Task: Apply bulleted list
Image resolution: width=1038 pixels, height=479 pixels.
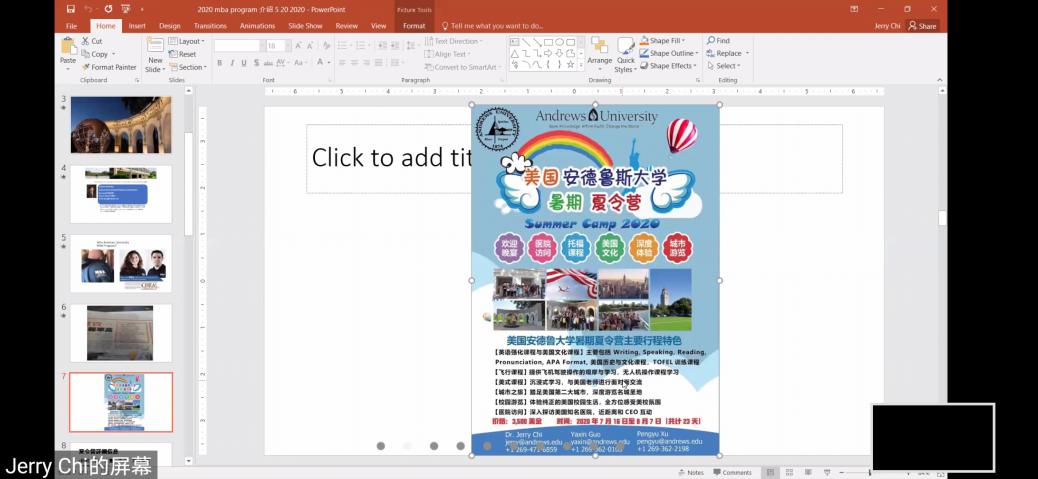Action: [343, 46]
